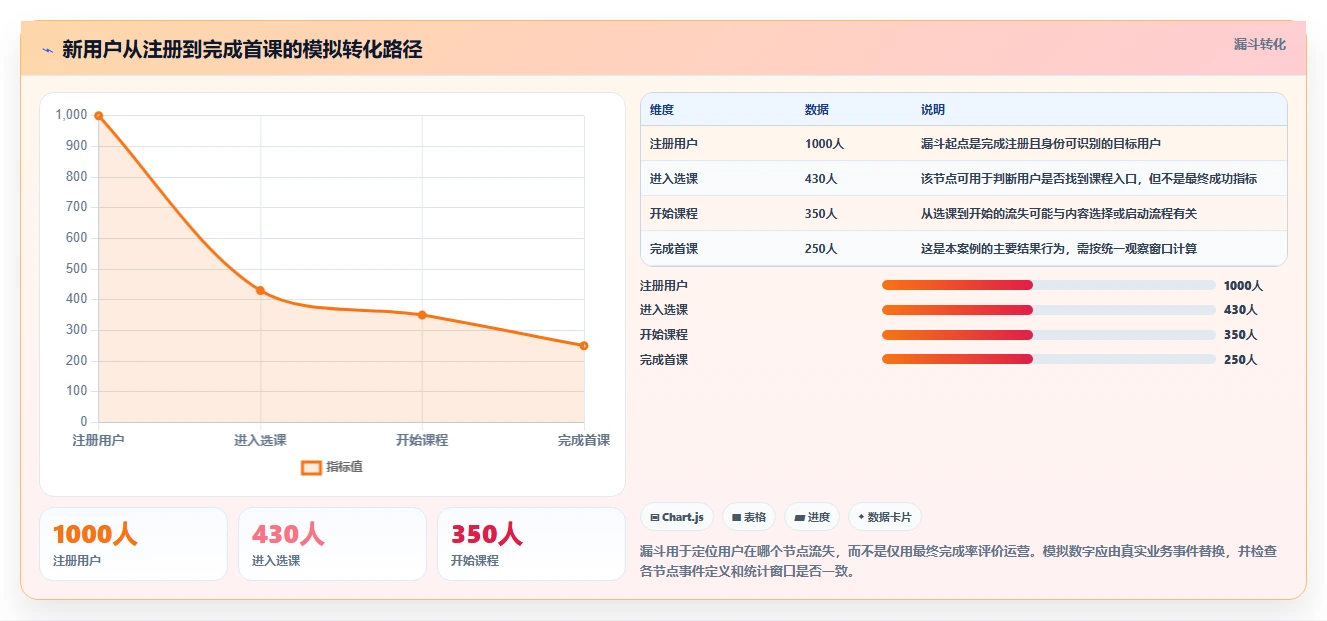Viewport: 1327px width, 621px height.
Task: Click the 进入选课 progress bar
Action: pos(1049,310)
